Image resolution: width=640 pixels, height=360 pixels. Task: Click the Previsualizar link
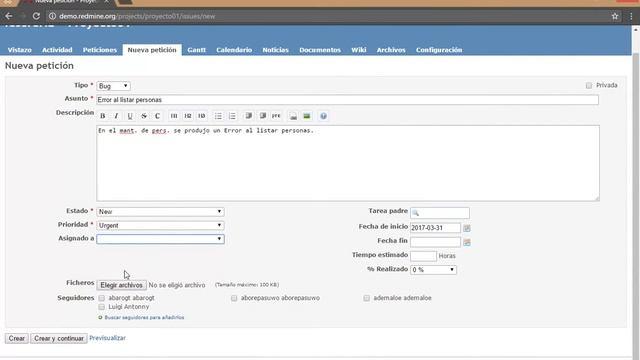(x=107, y=338)
